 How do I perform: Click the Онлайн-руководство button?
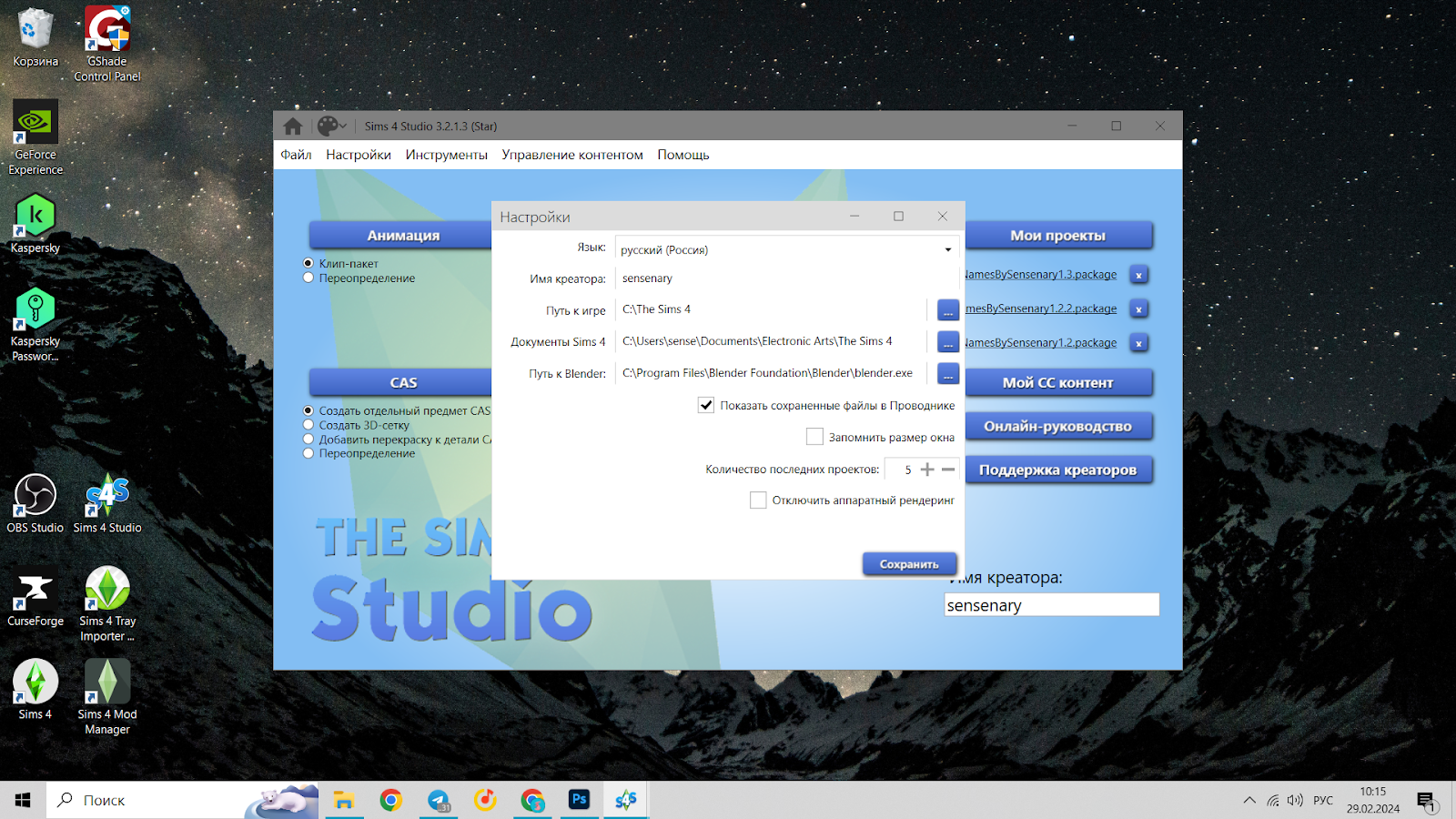(x=1058, y=426)
